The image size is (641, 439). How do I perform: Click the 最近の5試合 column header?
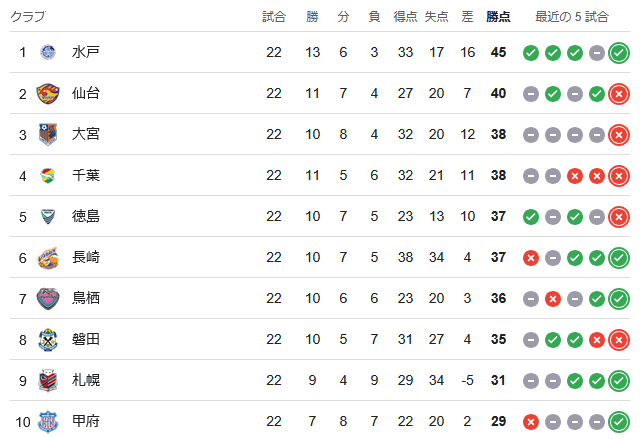(x=571, y=17)
